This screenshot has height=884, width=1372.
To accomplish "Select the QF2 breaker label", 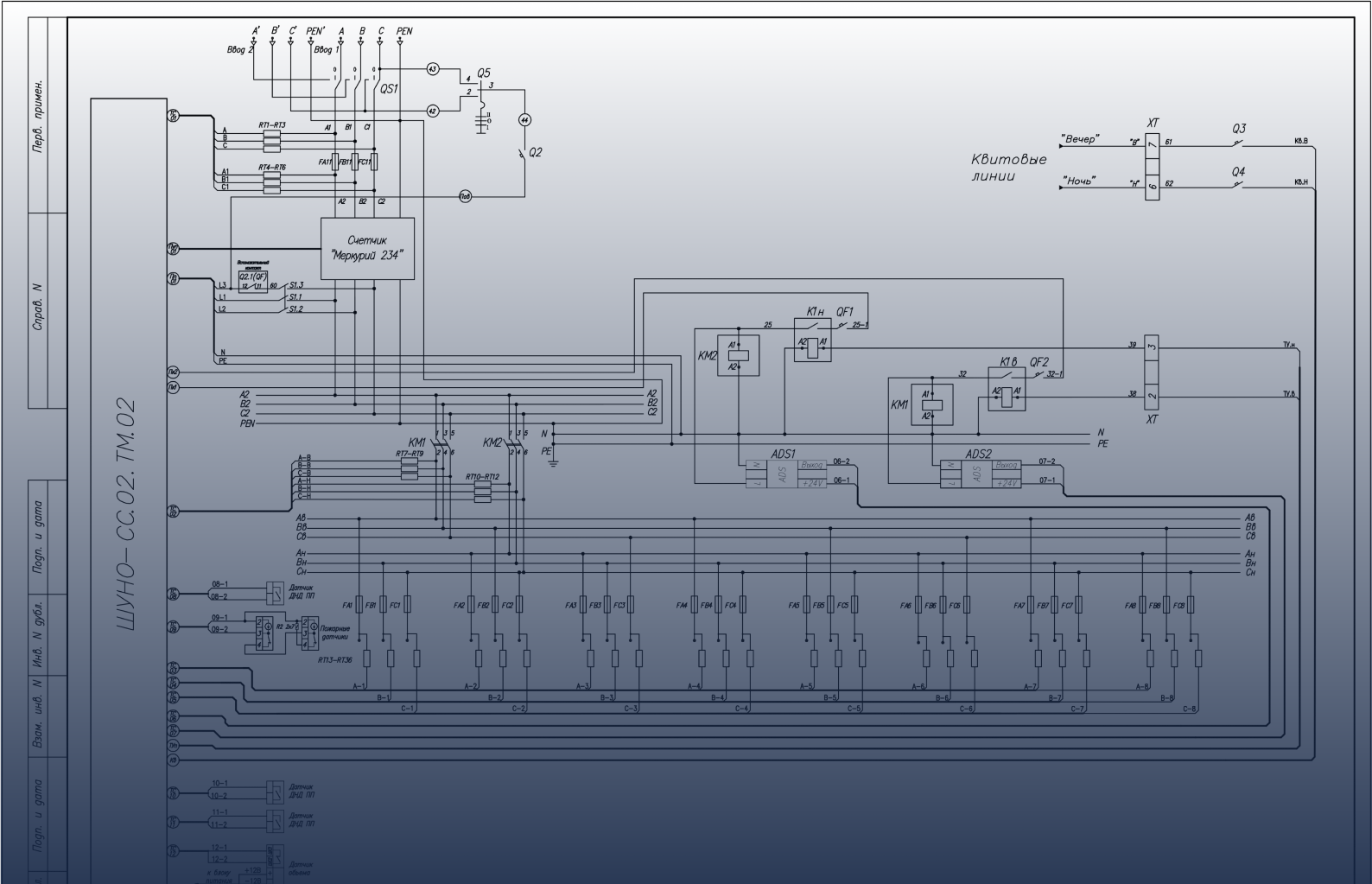I will (x=1038, y=361).
